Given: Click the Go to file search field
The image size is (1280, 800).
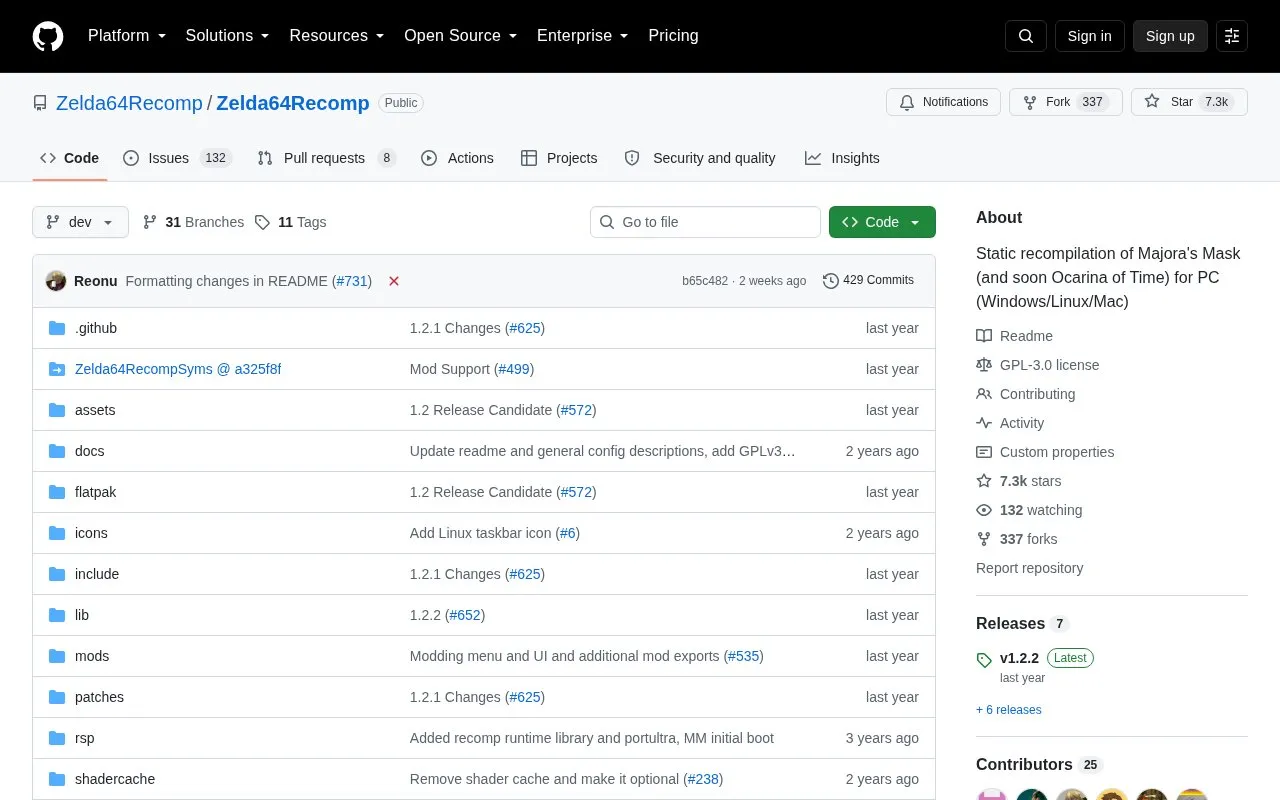Looking at the screenshot, I should [705, 222].
